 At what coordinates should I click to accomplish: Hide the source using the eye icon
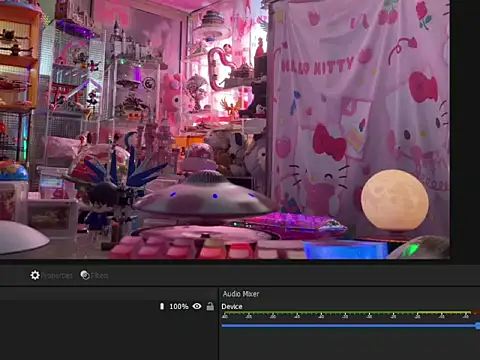pyautogui.click(x=197, y=306)
